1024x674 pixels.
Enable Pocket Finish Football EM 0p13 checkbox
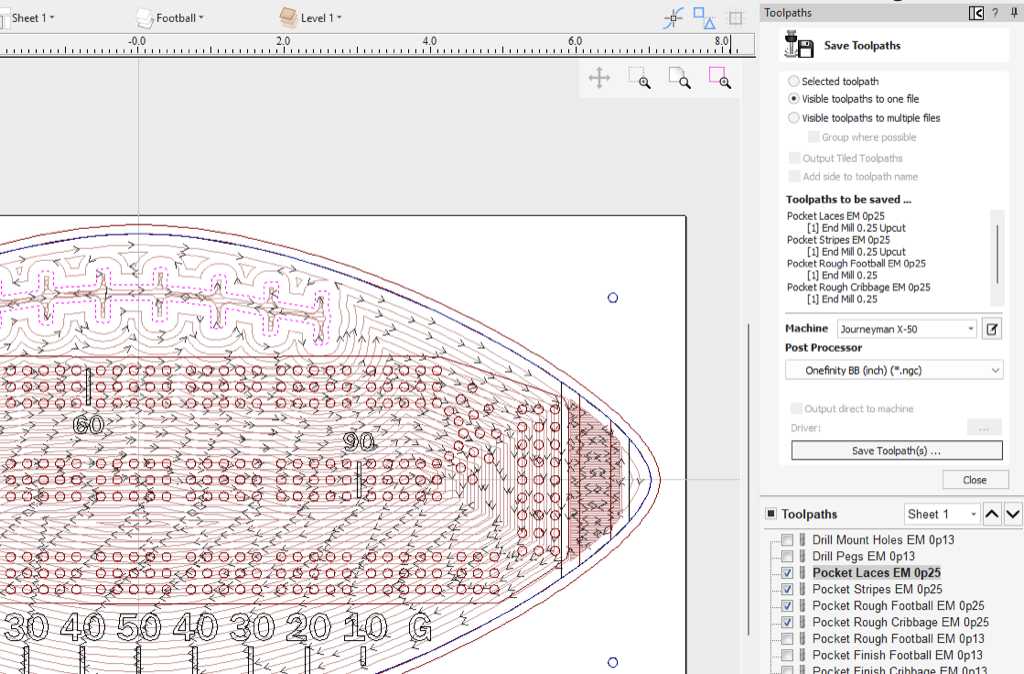(788, 655)
